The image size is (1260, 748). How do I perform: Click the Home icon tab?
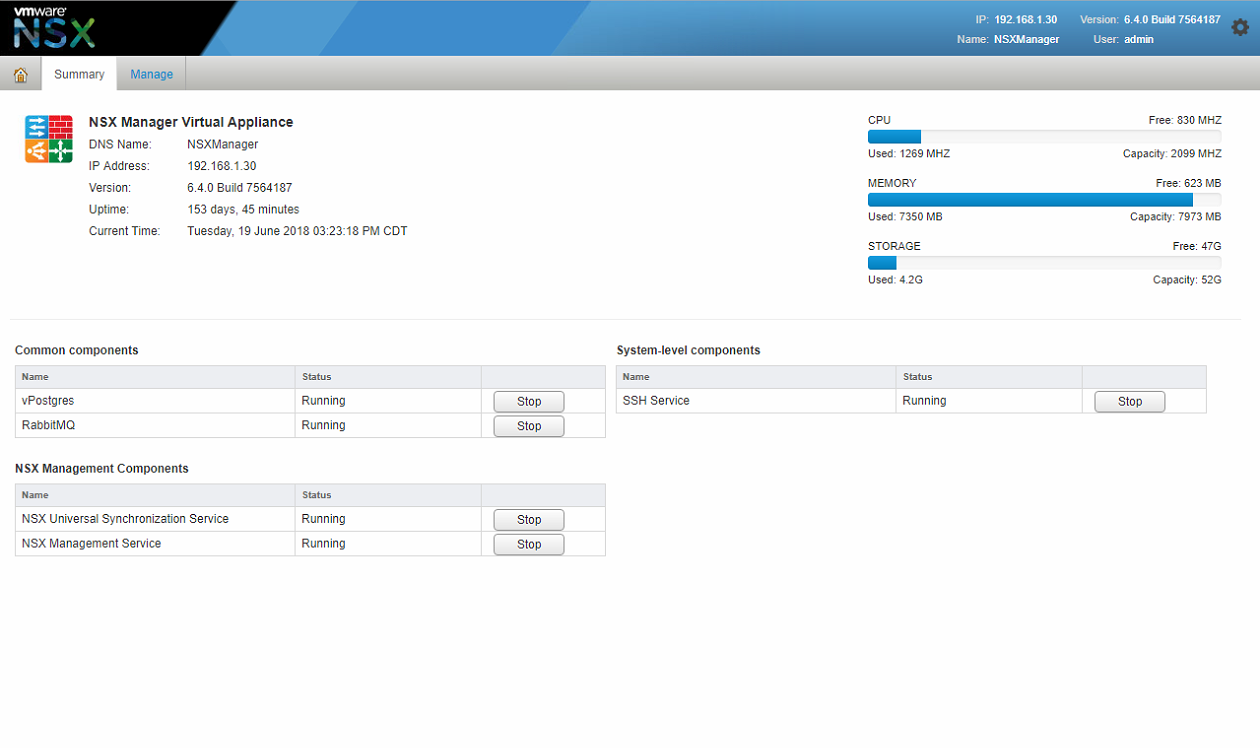click(x=20, y=75)
